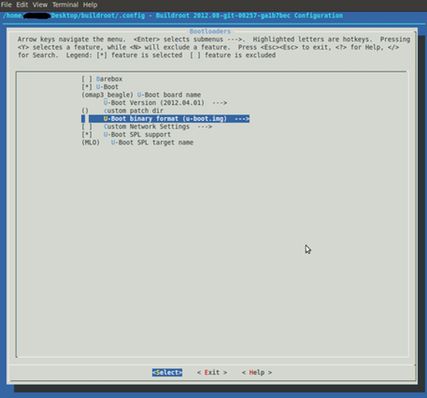Viewport: 427px width, 398px height.
Task: Click the < Exit > button
Action: [x=212, y=372]
